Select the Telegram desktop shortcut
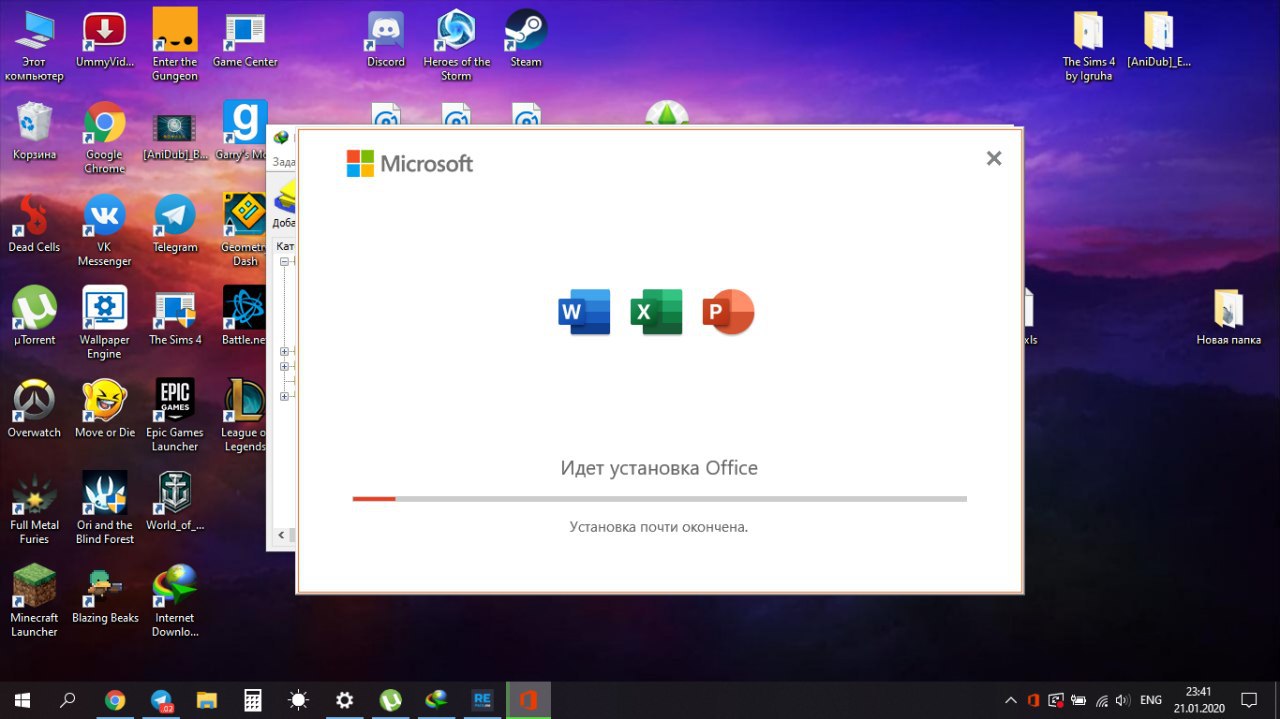This screenshot has height=719, width=1280. click(175, 224)
